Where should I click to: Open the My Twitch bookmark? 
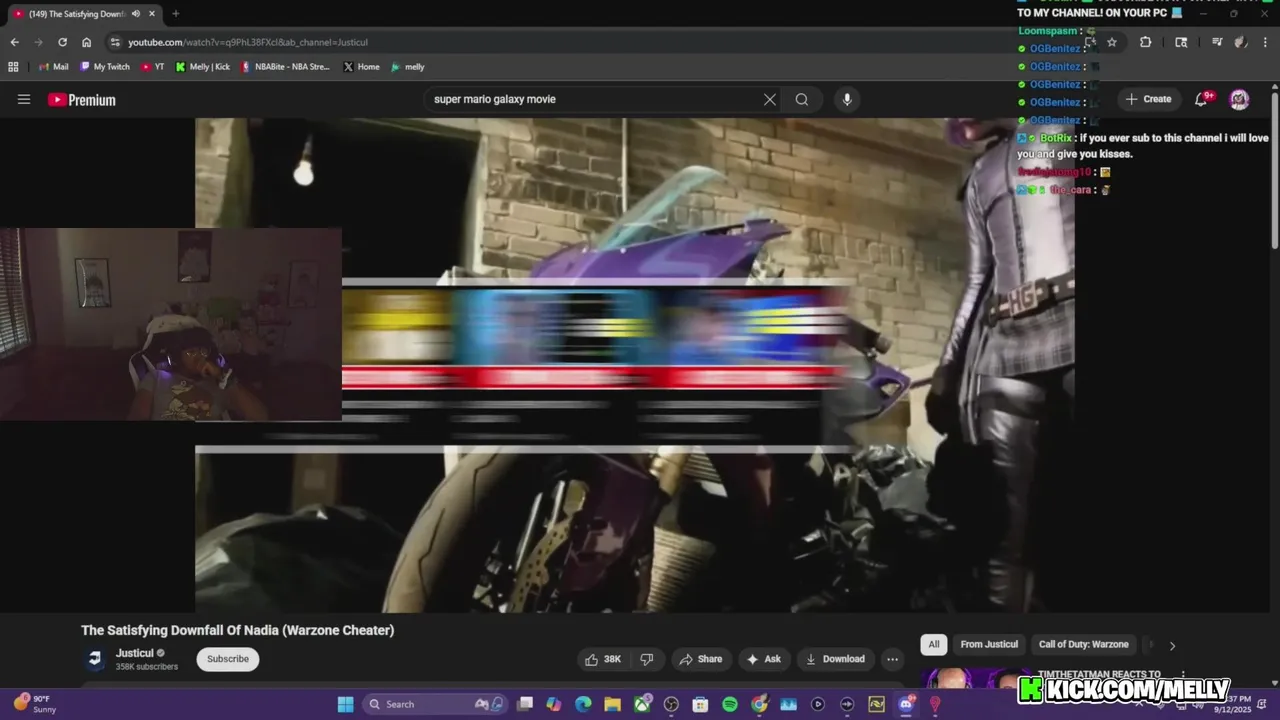104,67
